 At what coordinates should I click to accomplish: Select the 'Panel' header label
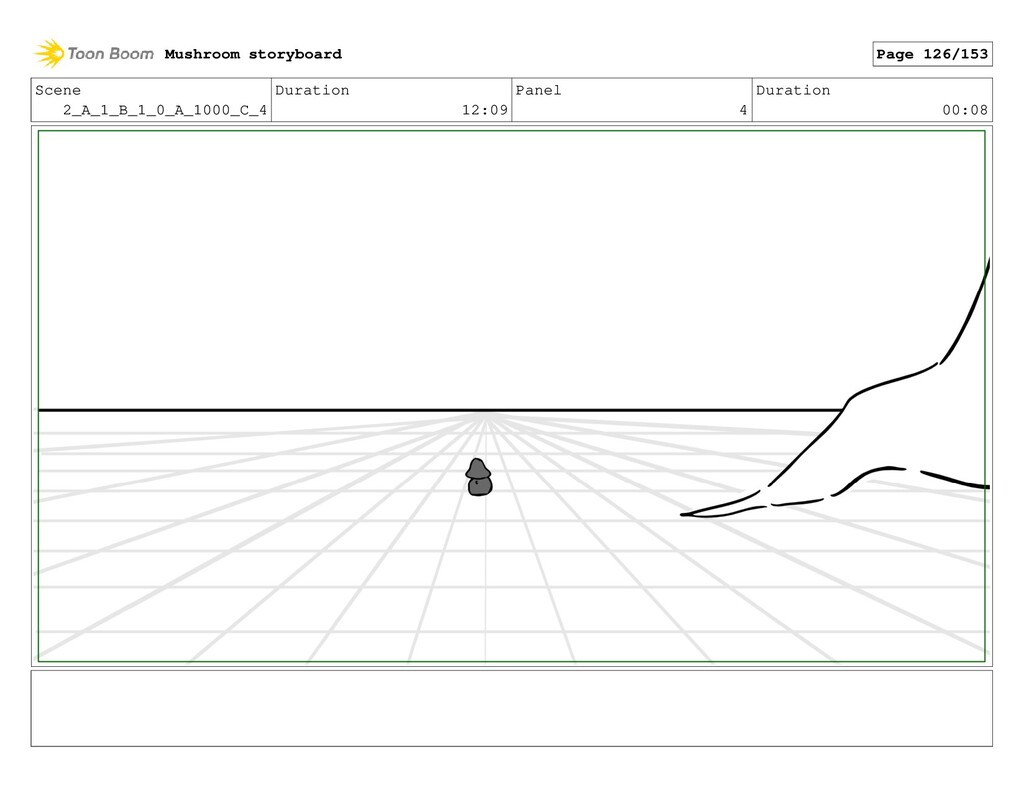click(538, 90)
